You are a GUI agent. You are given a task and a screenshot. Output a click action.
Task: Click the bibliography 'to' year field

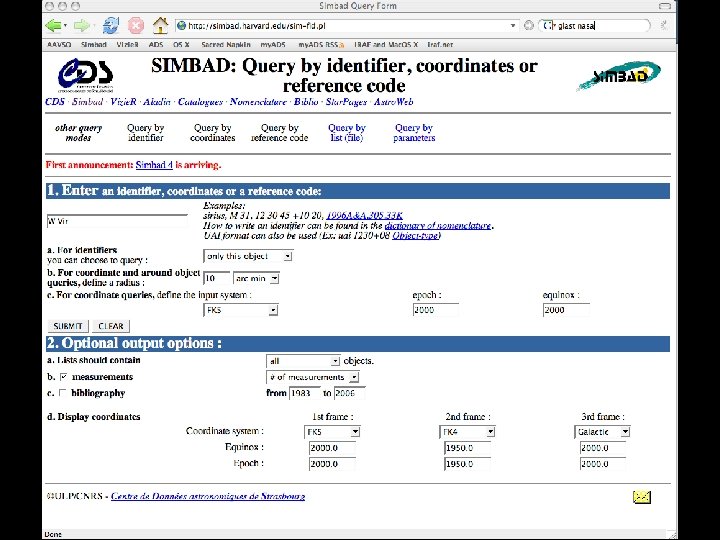(x=349, y=393)
